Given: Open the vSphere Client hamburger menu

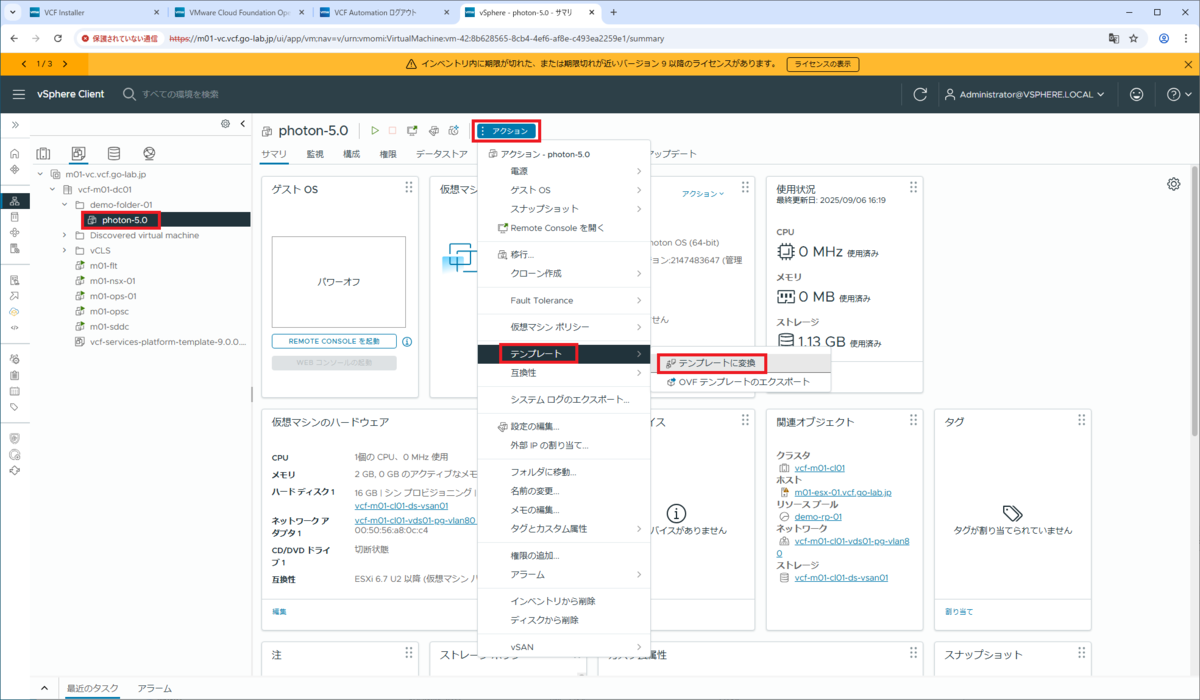Looking at the screenshot, I should tap(19, 94).
